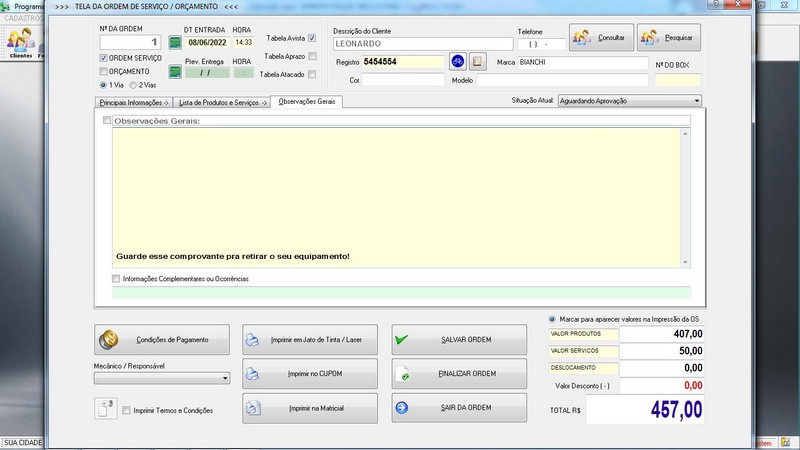Select the 2 Vias radio option
Viewport: 800px width, 450px height.
133,85
